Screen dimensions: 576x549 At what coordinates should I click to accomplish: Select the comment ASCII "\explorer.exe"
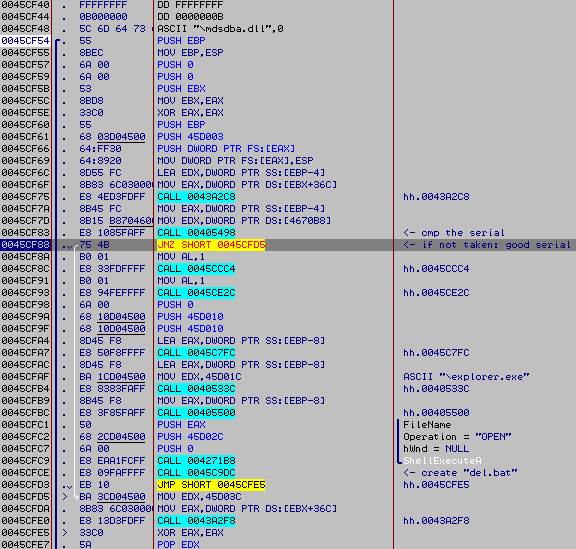coord(466,377)
